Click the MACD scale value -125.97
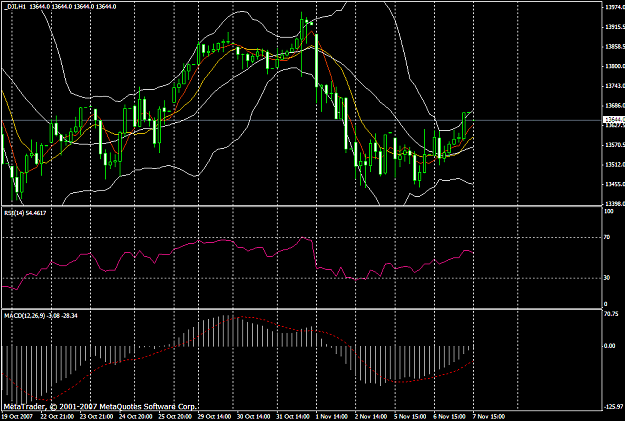Screen dimensions: 625x421 coord(613,407)
